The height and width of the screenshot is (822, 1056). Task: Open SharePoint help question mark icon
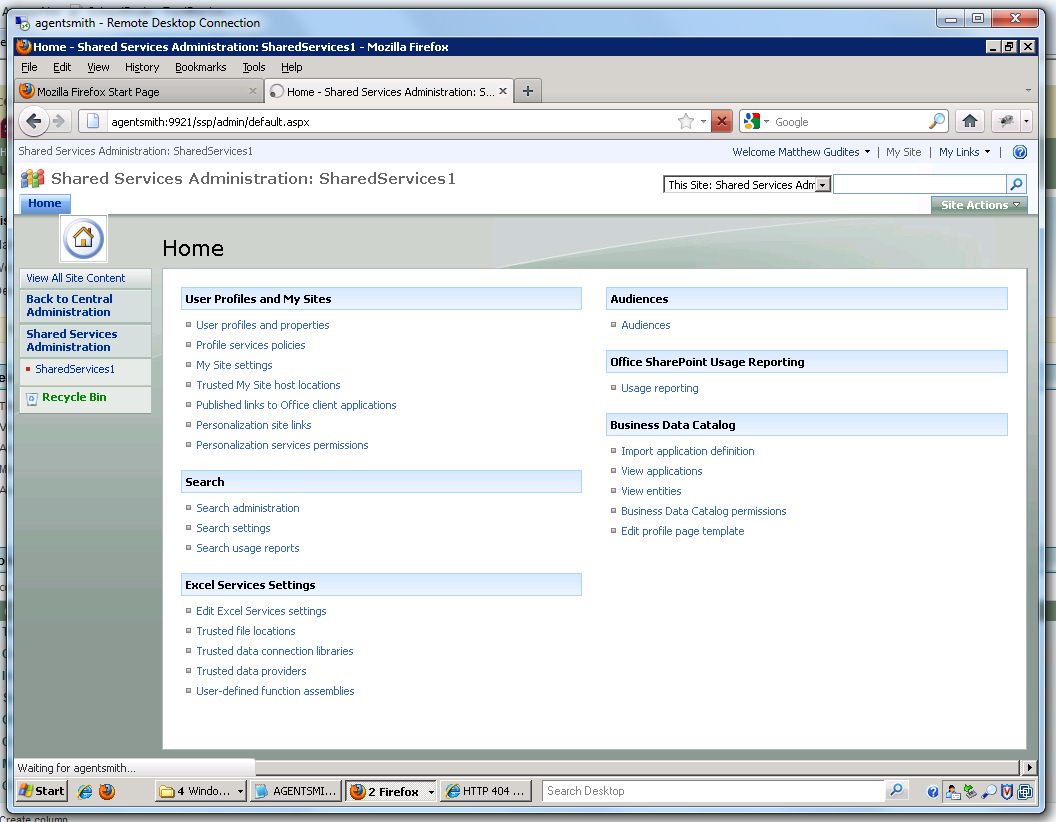pos(1019,152)
